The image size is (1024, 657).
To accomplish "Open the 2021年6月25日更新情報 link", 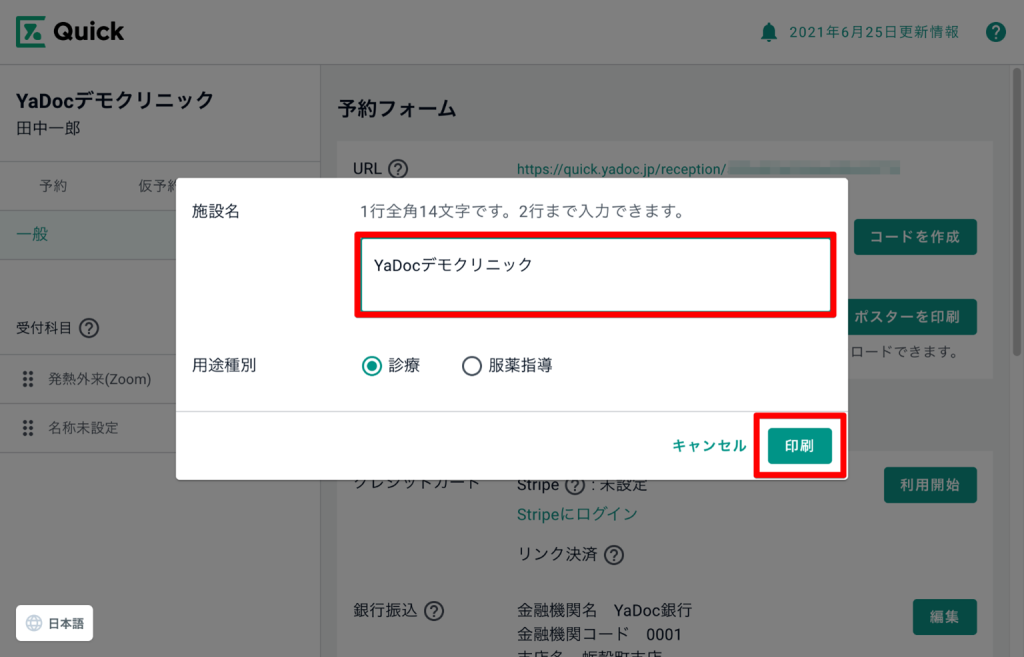I will tap(873, 32).
